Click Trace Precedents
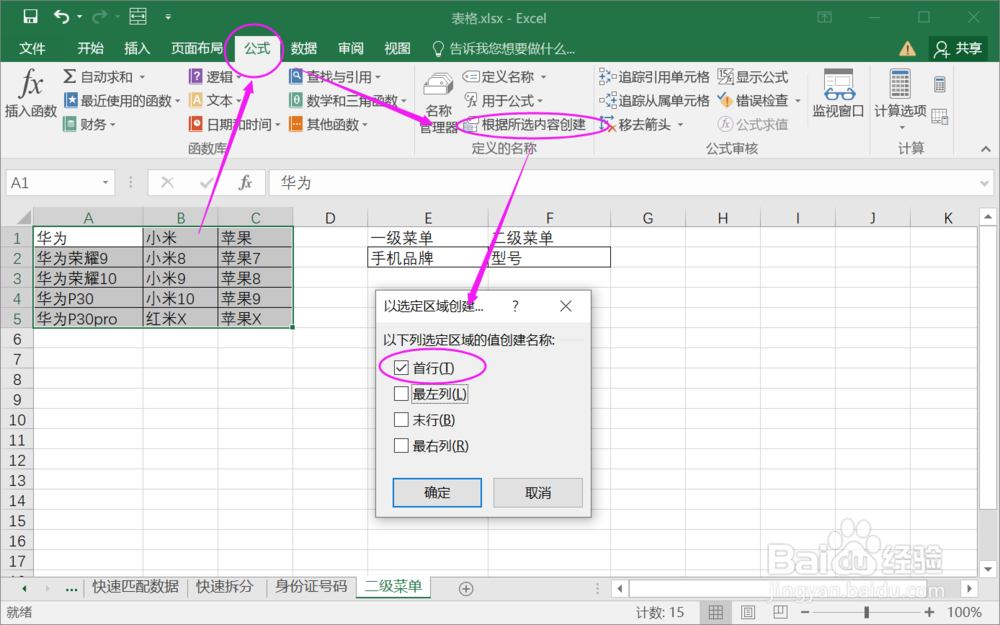1000x625 pixels. pos(654,77)
